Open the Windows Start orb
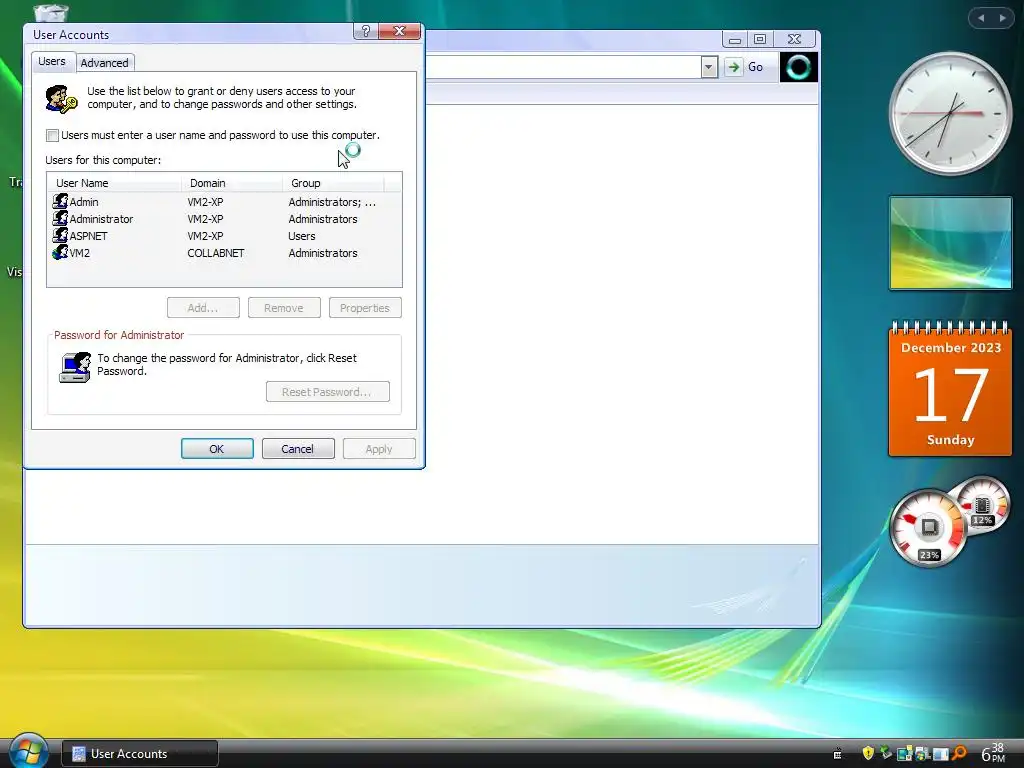Screen dimensions: 1024x768 (27, 751)
